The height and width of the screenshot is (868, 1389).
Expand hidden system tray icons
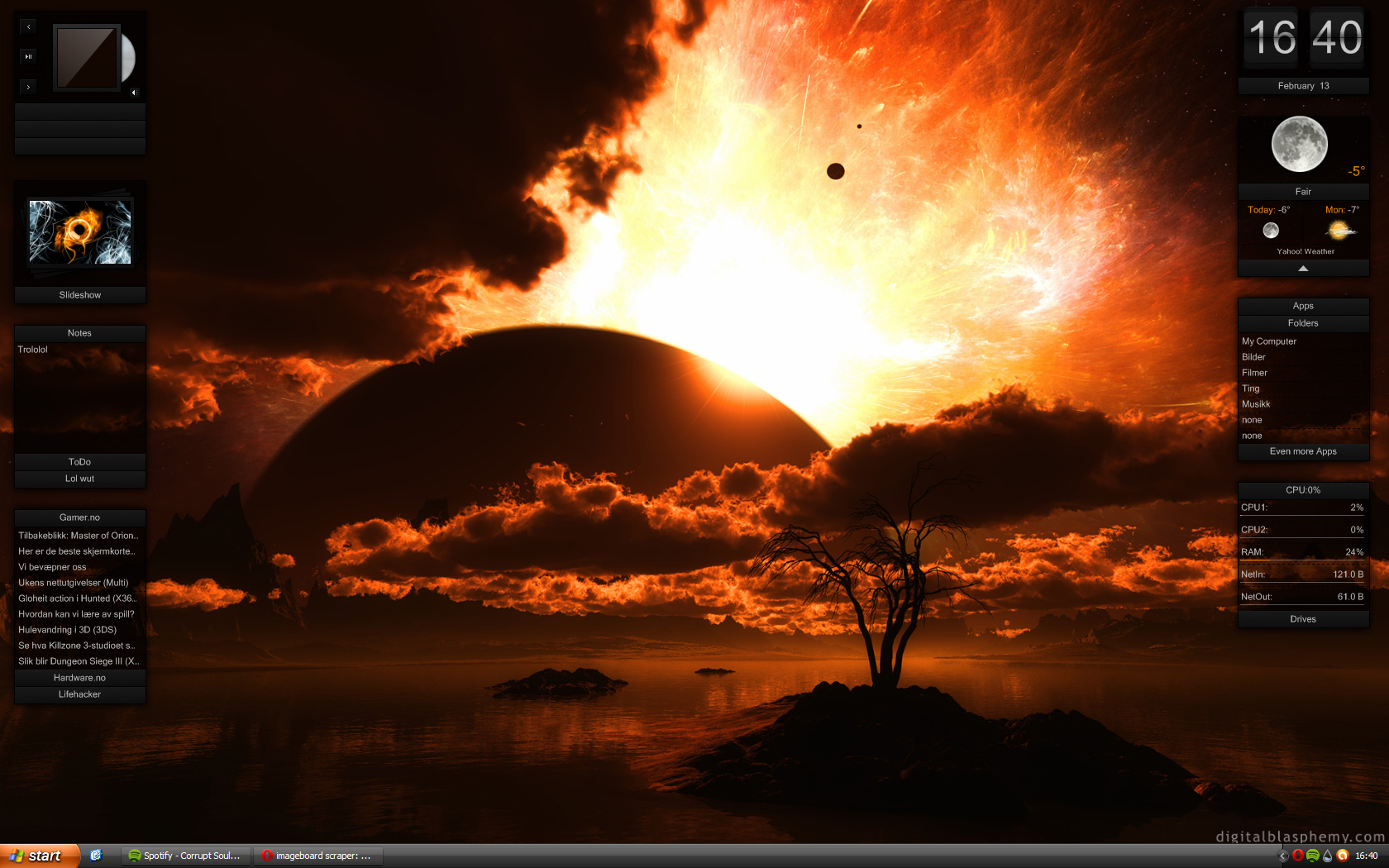click(x=1283, y=856)
